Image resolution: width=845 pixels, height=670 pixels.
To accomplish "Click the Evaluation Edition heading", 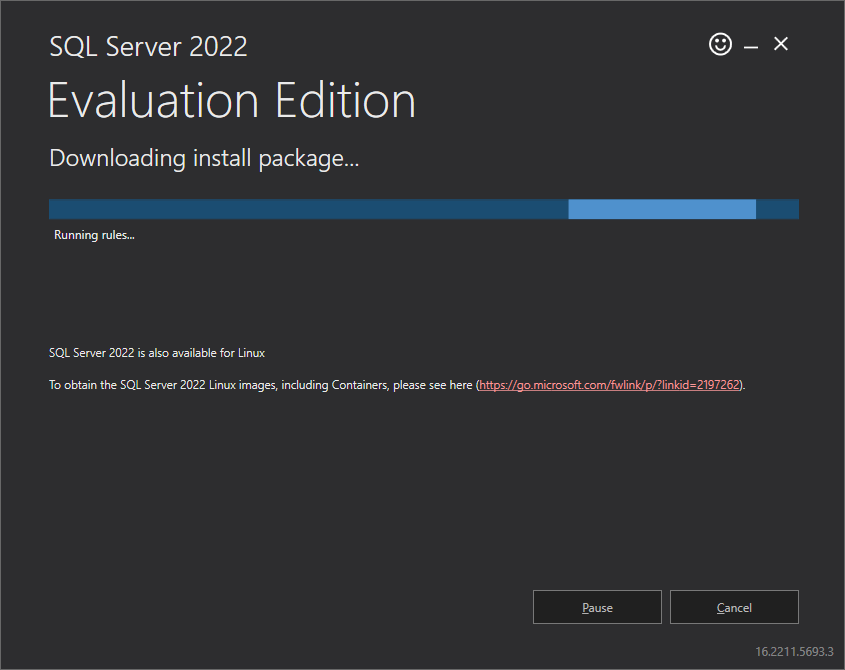I will point(231,100).
